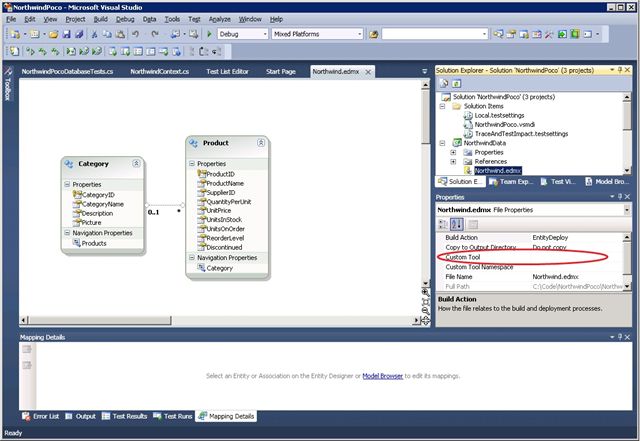
Task: Show properties in categorized view
Action: click(x=443, y=224)
